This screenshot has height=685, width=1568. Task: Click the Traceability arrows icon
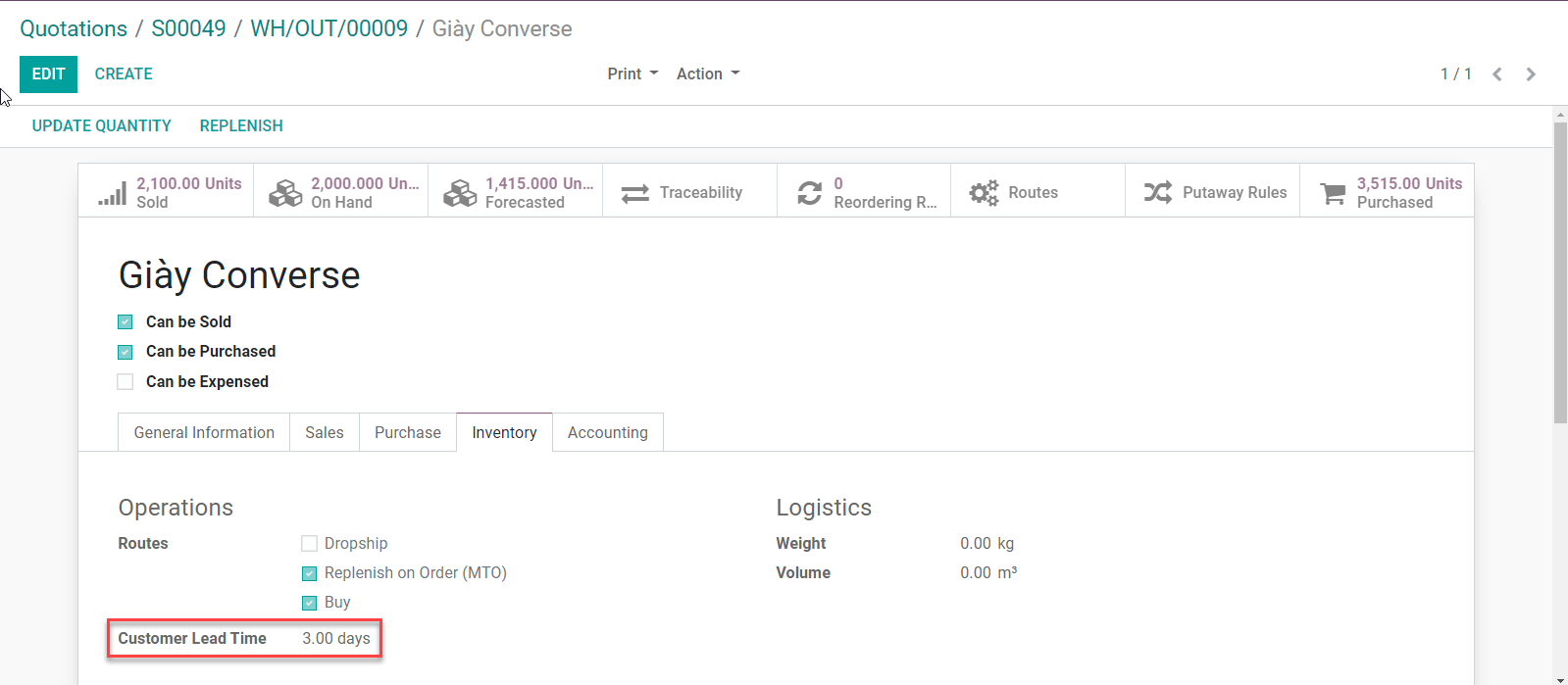(635, 193)
